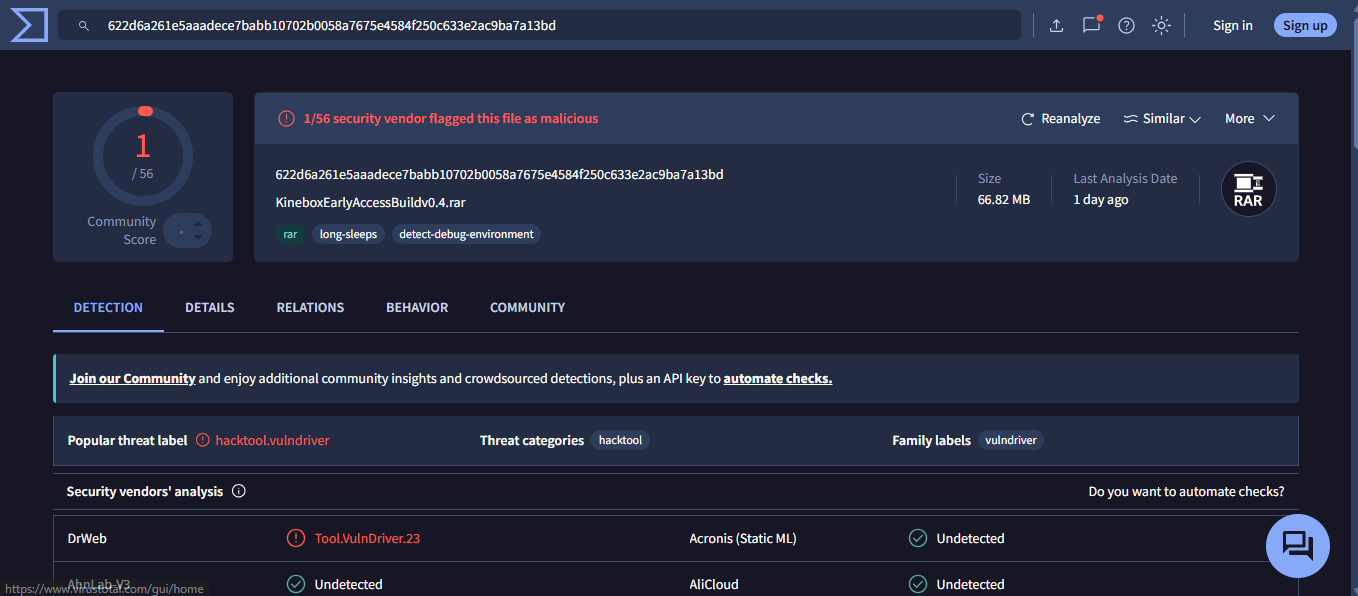This screenshot has width=1358, height=596.
Task: Open the help question mark icon
Action: point(1126,26)
